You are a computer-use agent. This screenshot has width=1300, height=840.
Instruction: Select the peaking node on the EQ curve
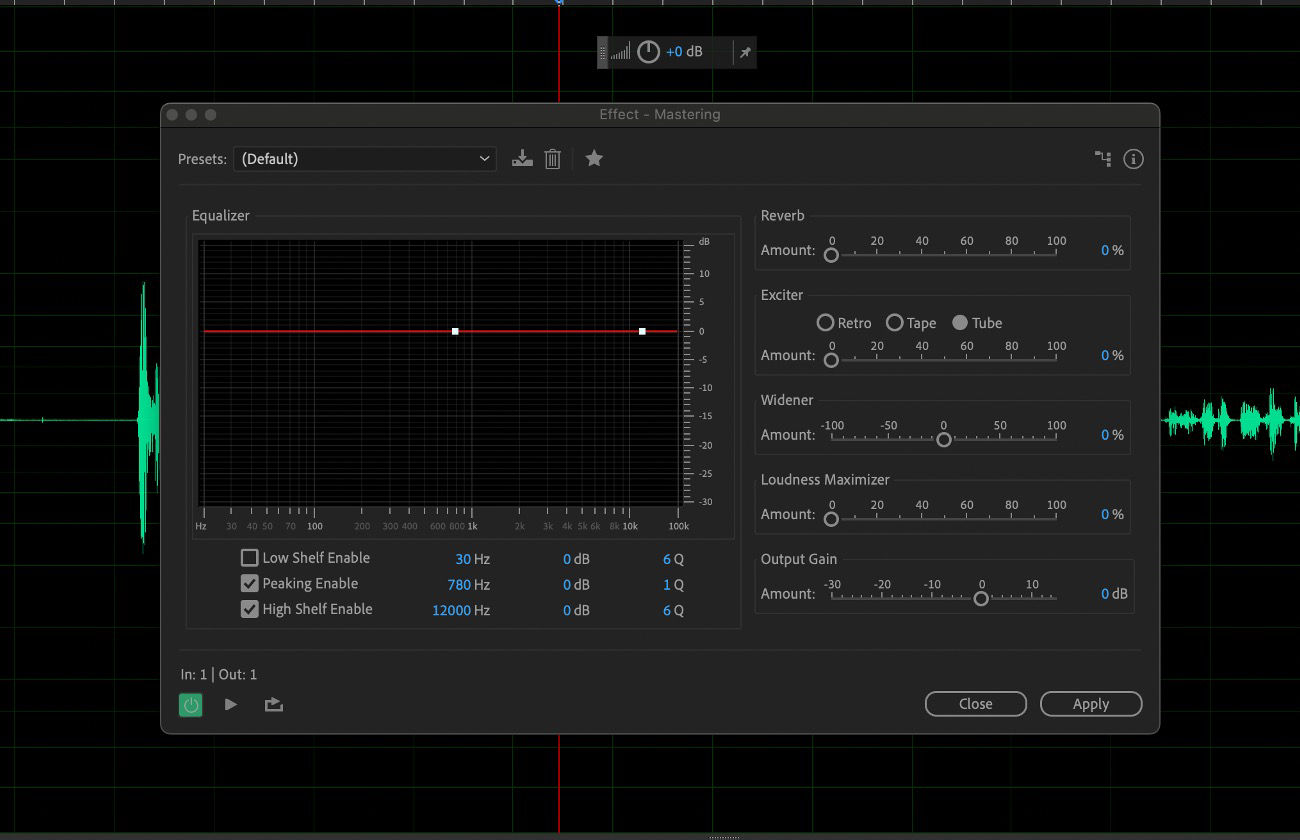(x=456, y=330)
